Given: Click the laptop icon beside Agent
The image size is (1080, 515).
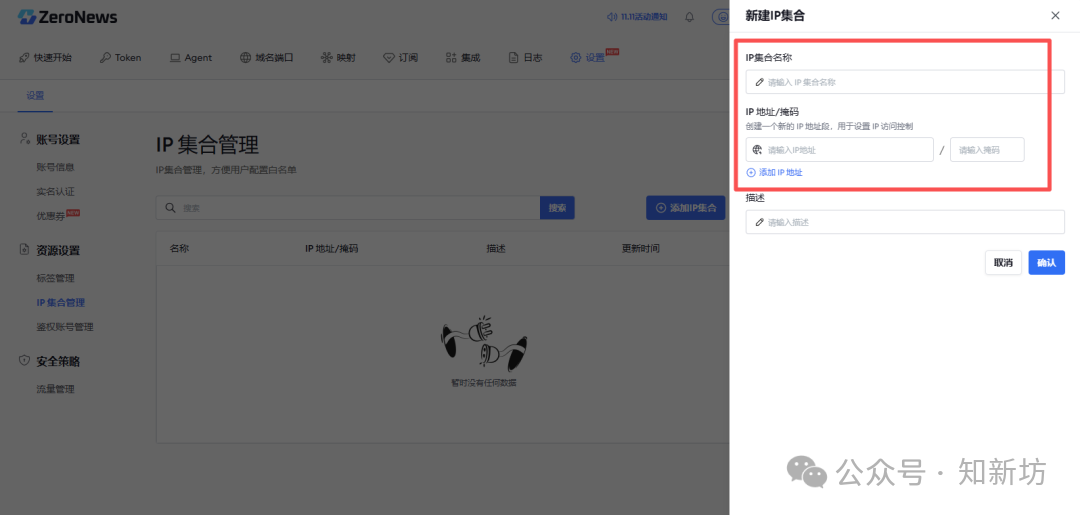Looking at the screenshot, I should 175,58.
